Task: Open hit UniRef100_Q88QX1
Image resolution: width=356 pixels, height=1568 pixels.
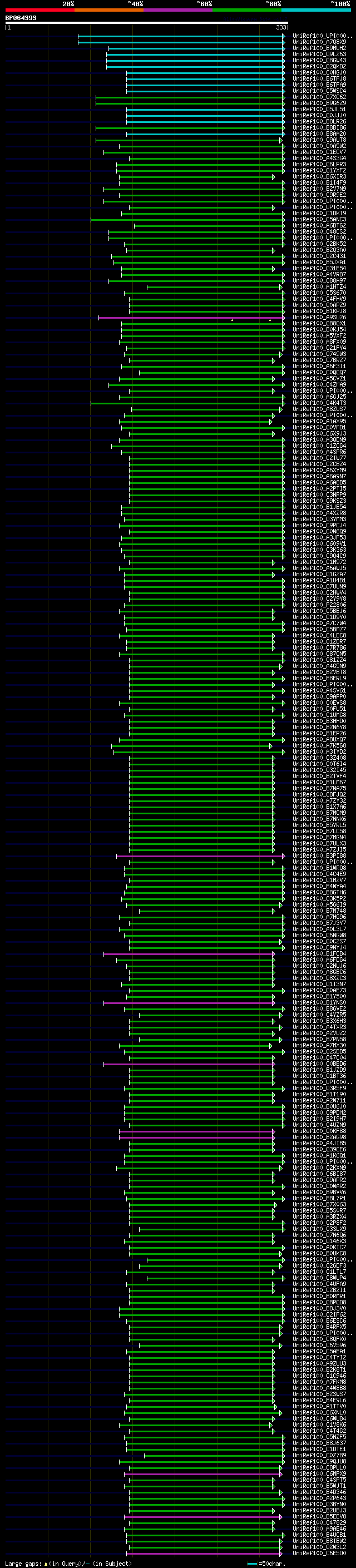Action: (x=319, y=324)
